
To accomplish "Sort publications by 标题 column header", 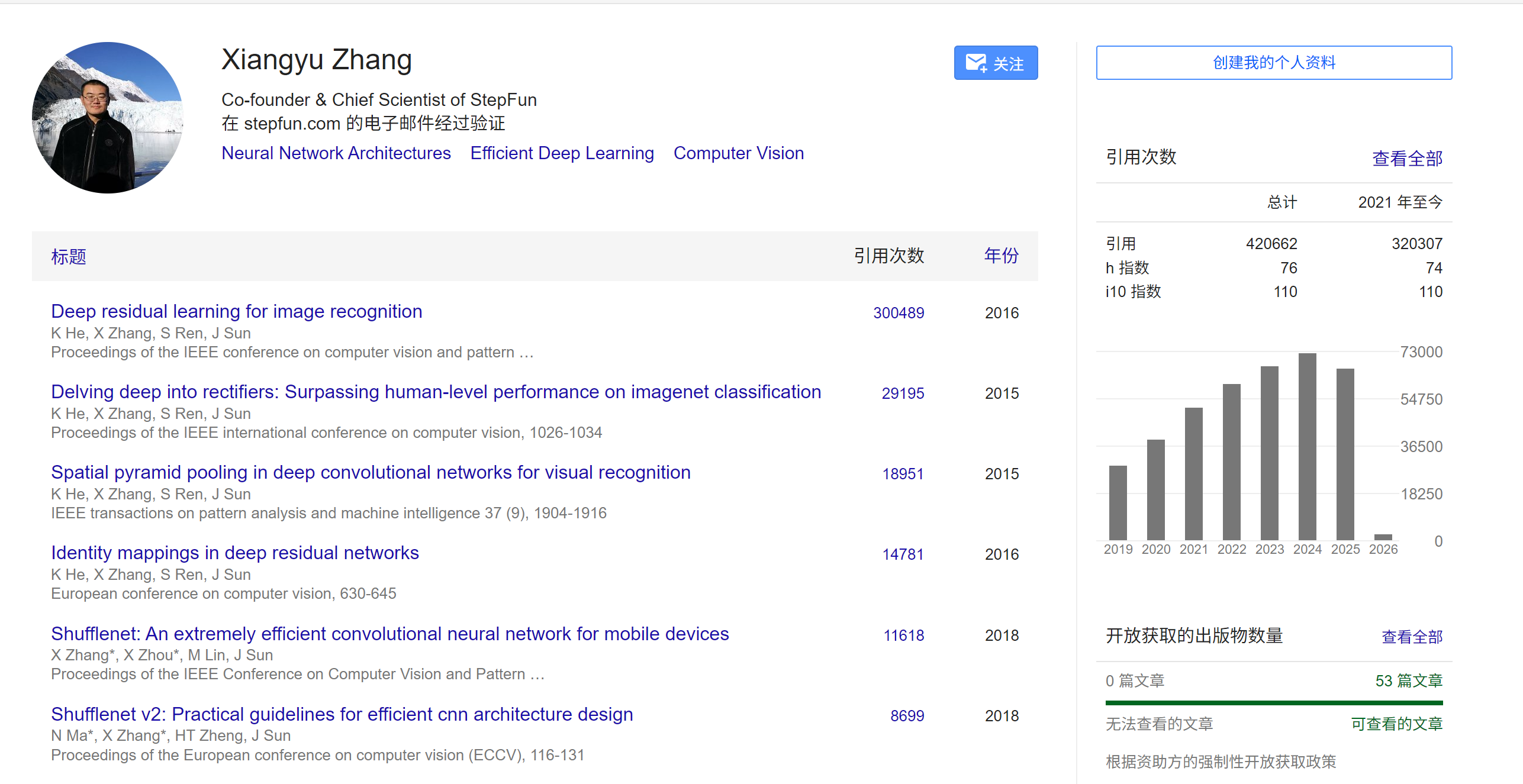I will (x=69, y=256).
